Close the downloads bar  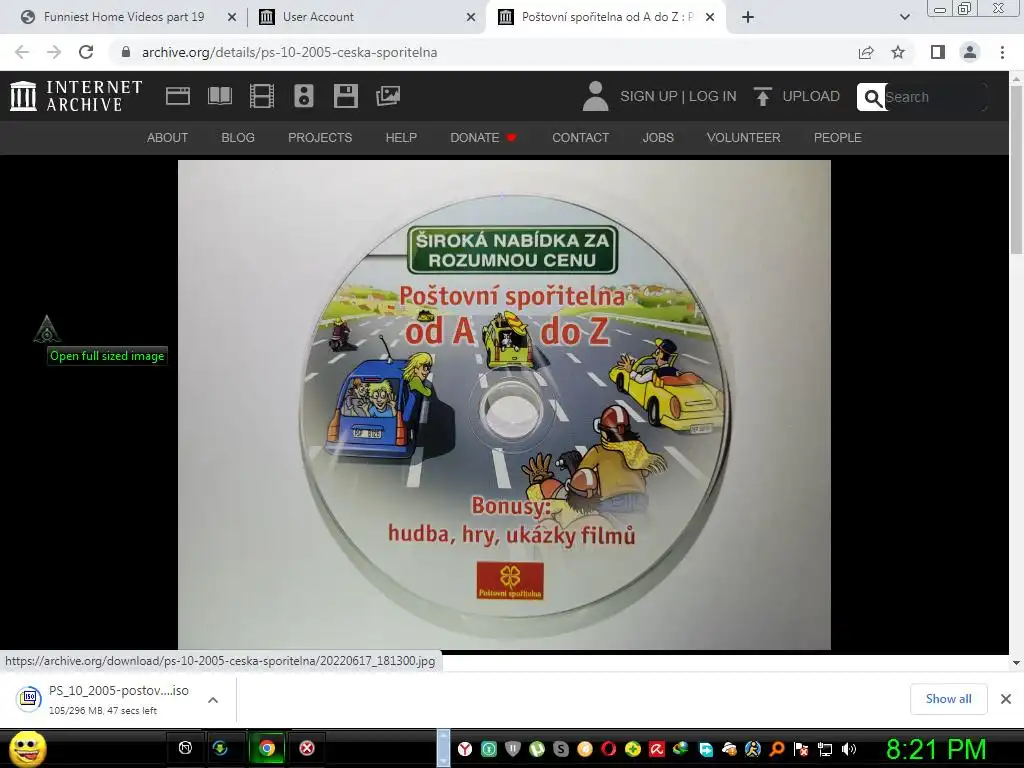pos(1006,699)
